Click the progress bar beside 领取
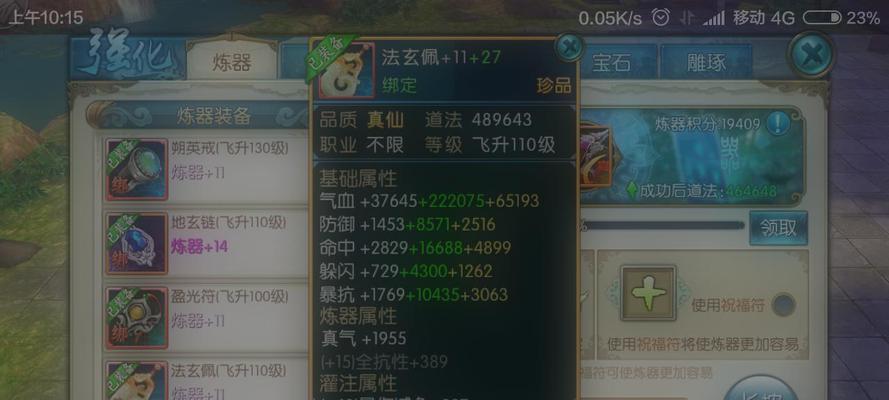 coord(662,225)
